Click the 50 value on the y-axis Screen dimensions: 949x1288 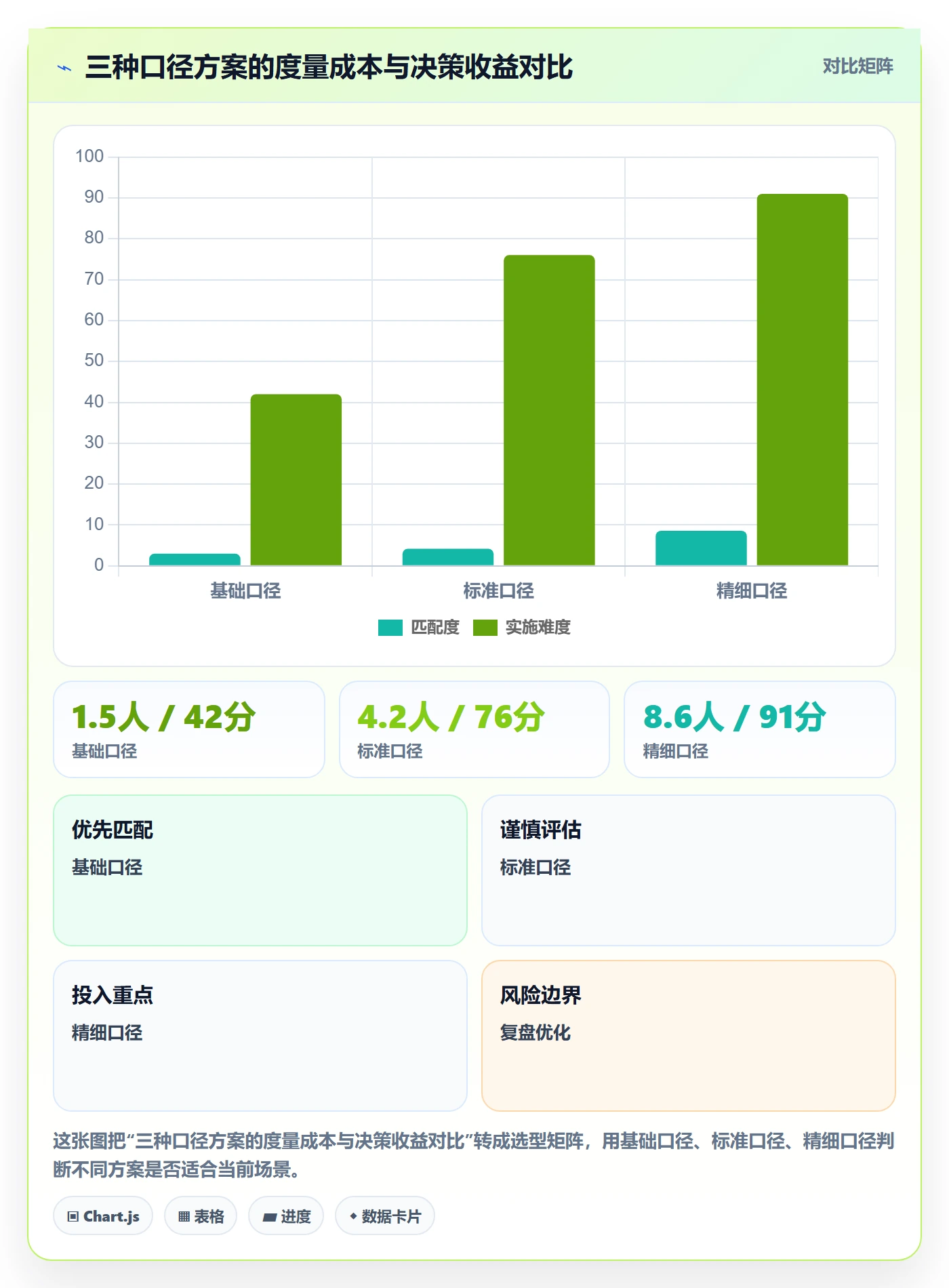pos(94,361)
